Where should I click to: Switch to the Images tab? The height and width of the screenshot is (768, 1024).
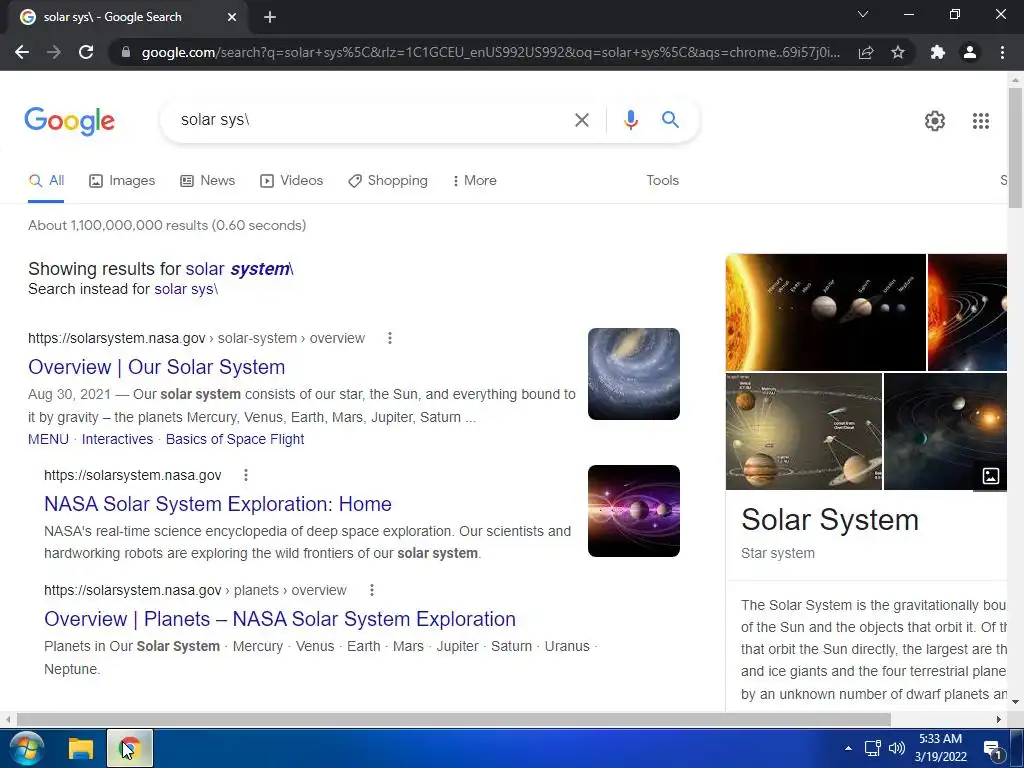pyautogui.click(x=122, y=181)
